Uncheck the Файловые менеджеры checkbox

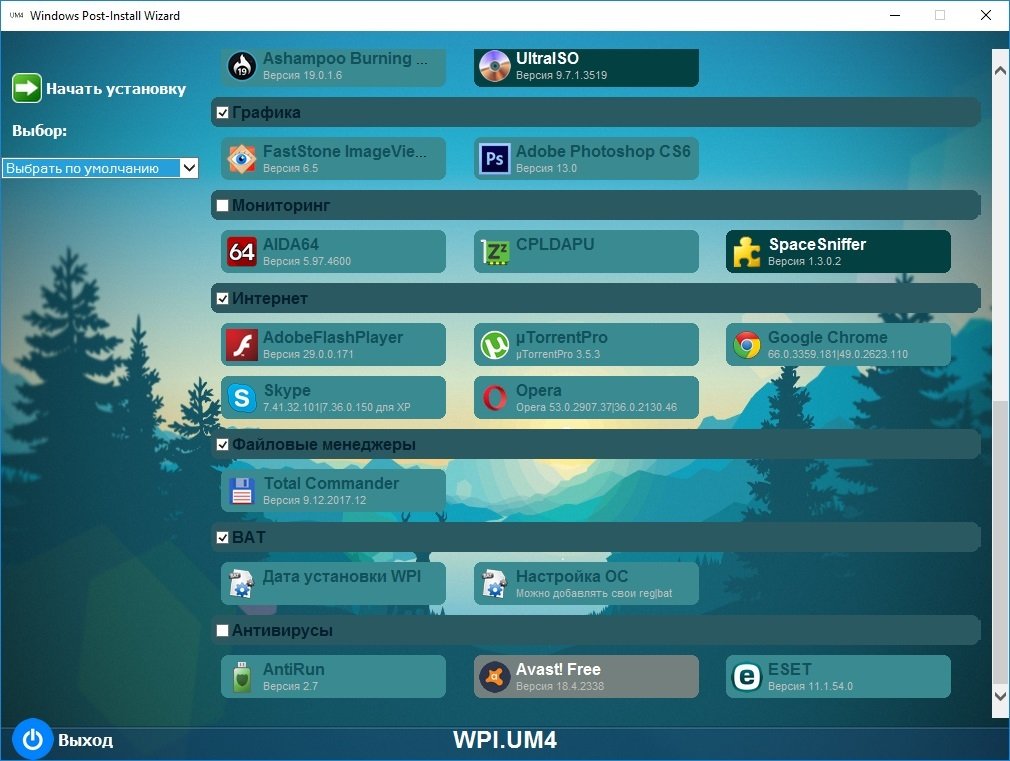222,445
